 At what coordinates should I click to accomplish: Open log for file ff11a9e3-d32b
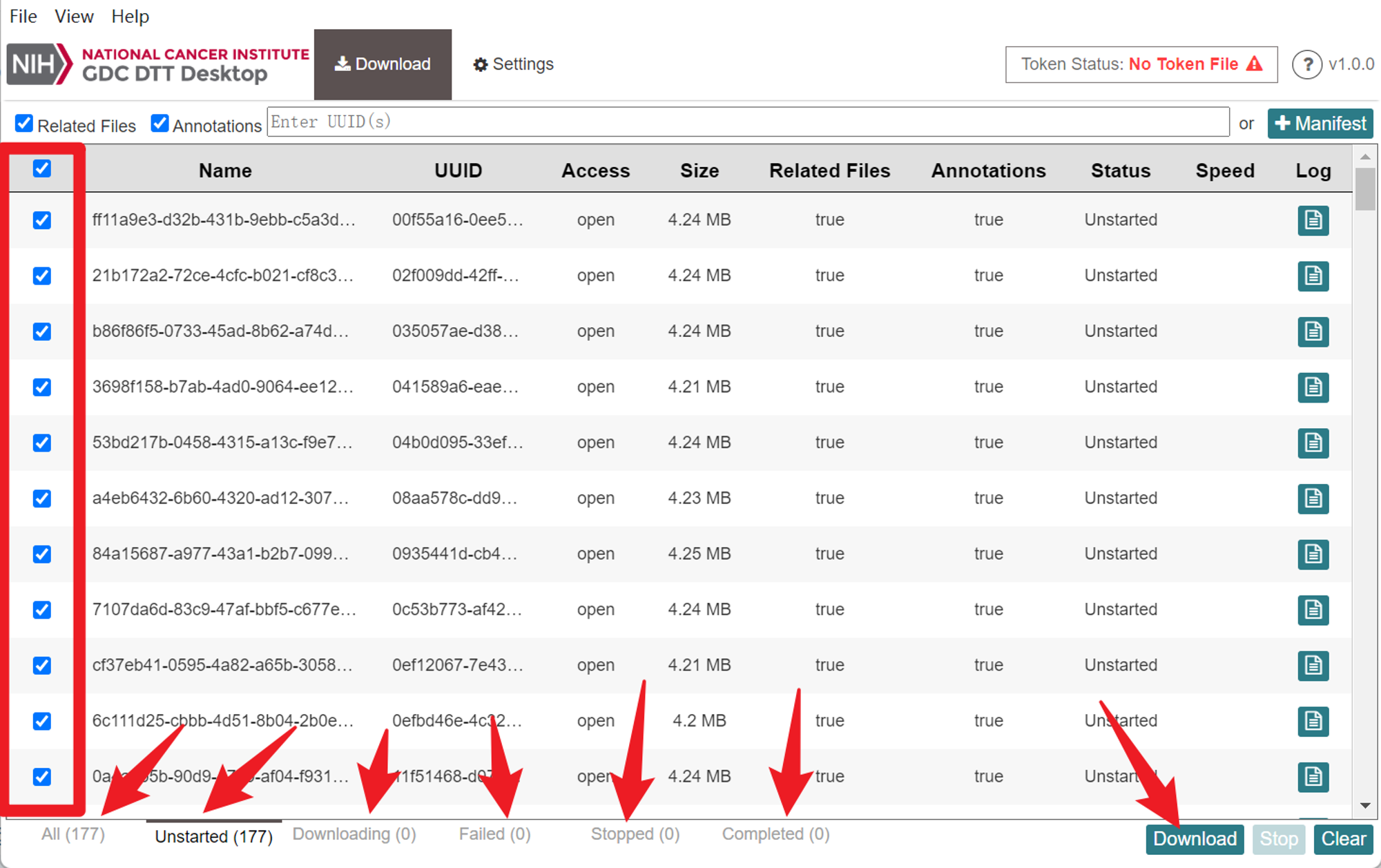(1313, 220)
